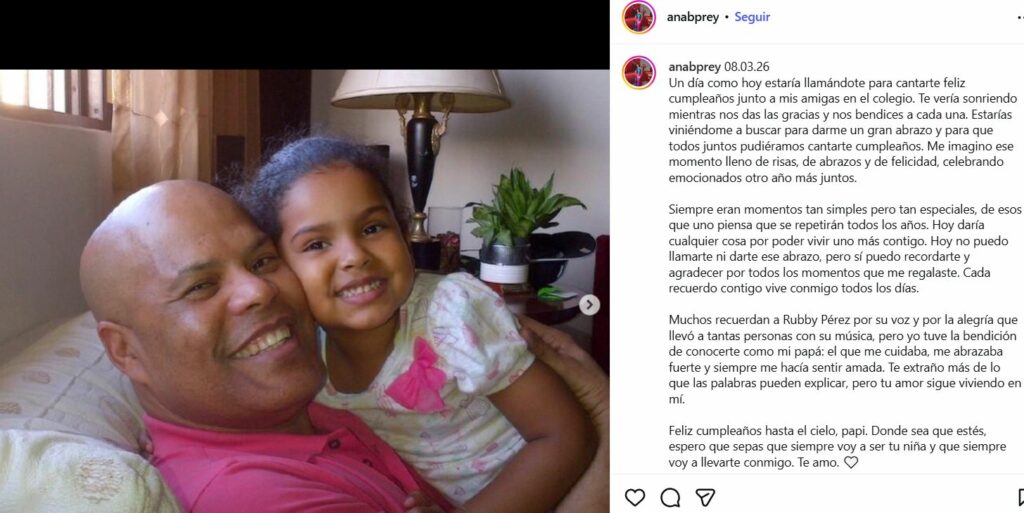Follow the account with Seguir
This screenshot has height=513, width=1024.
pos(752,18)
